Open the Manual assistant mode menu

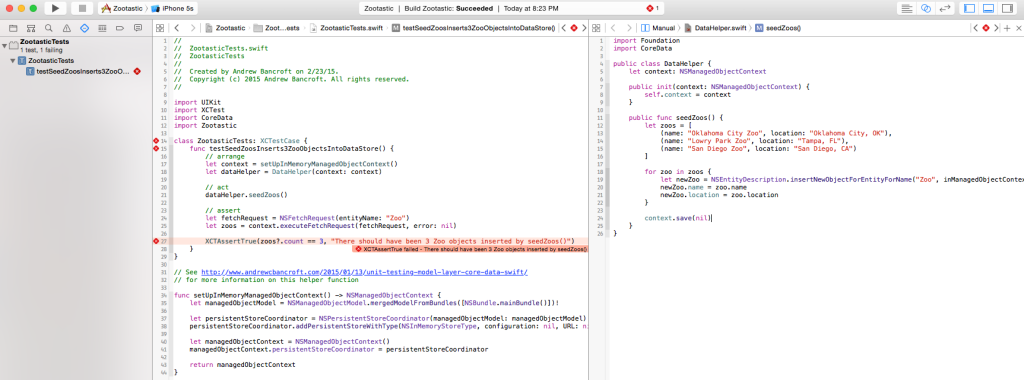pyautogui.click(x=658, y=28)
